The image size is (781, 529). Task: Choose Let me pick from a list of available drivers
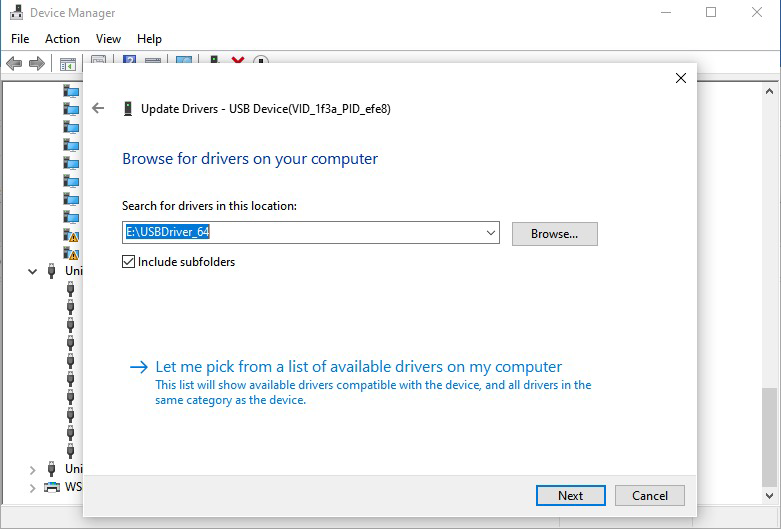coord(359,367)
